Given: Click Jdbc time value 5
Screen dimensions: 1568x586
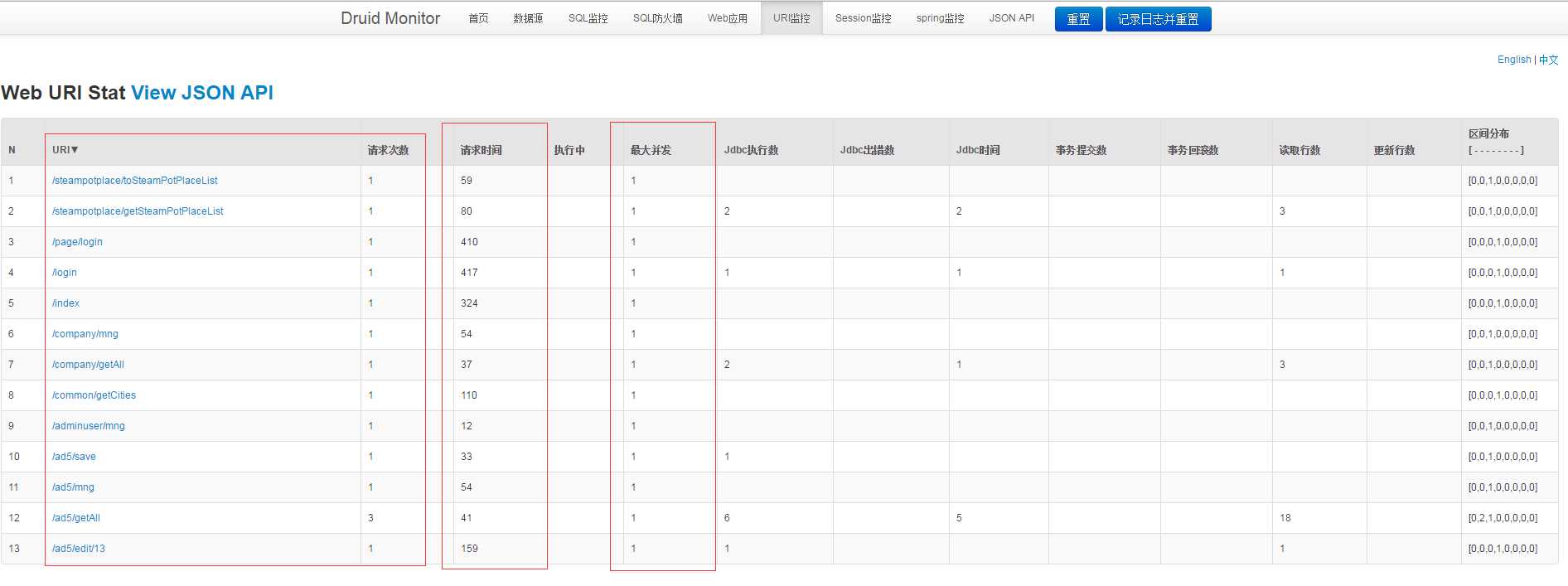Looking at the screenshot, I should tap(959, 518).
